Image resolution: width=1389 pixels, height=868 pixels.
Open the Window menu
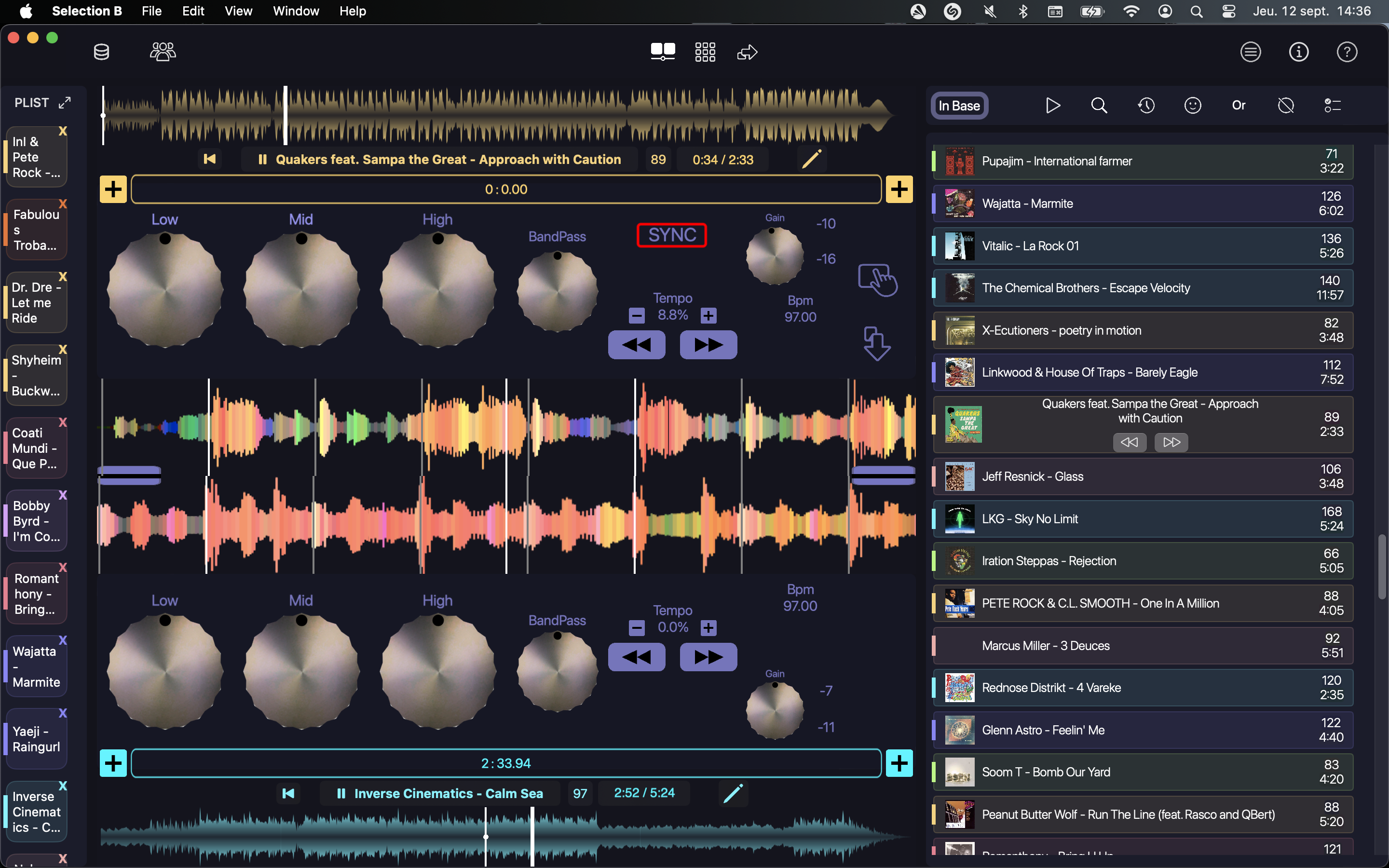point(296,11)
